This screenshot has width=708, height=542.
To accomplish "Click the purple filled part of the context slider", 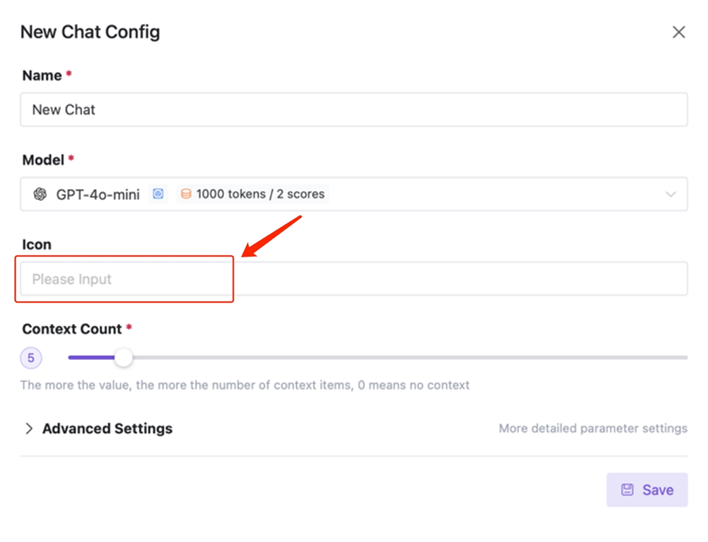I will (91, 357).
